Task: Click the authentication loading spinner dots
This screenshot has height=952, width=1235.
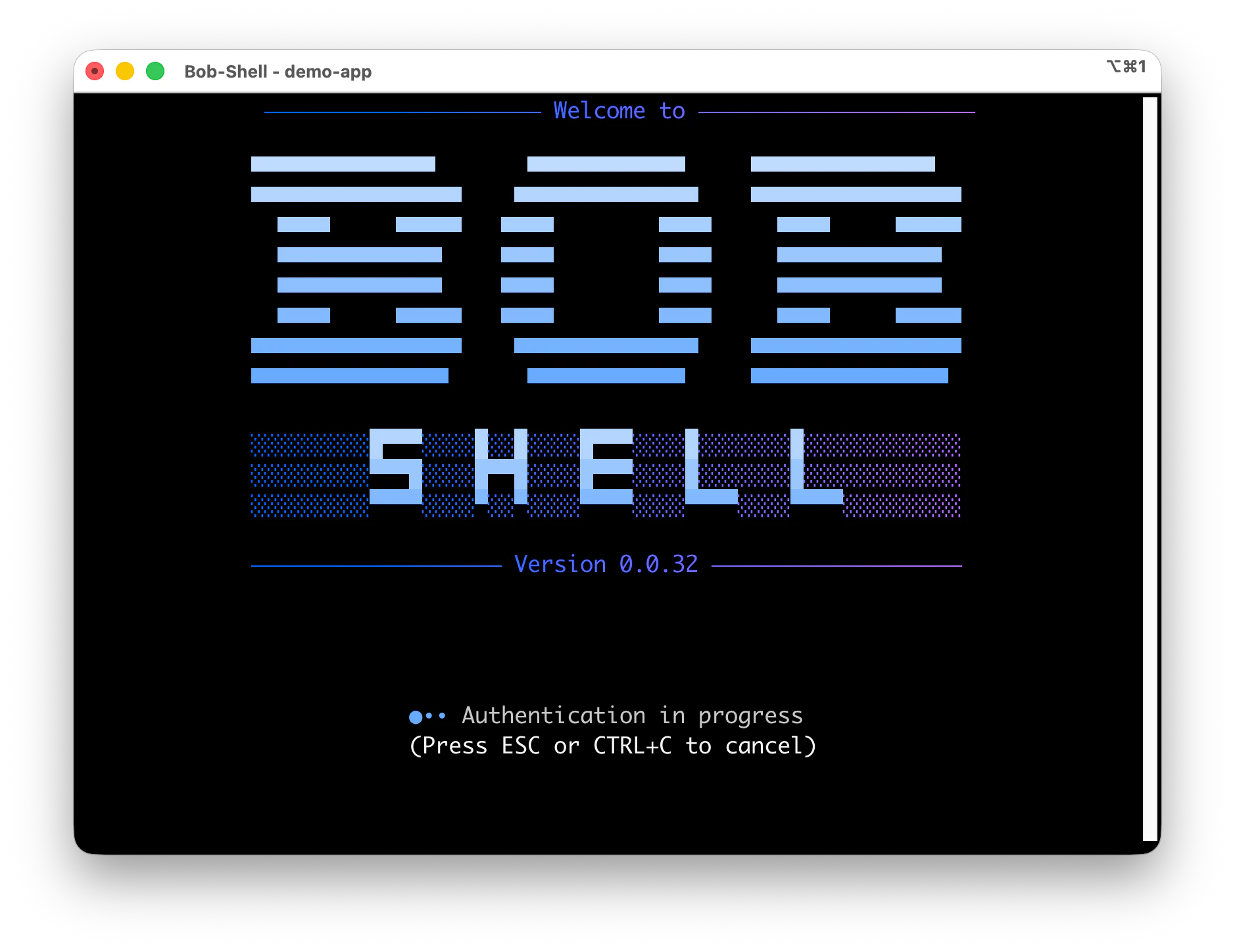Action: point(427,716)
